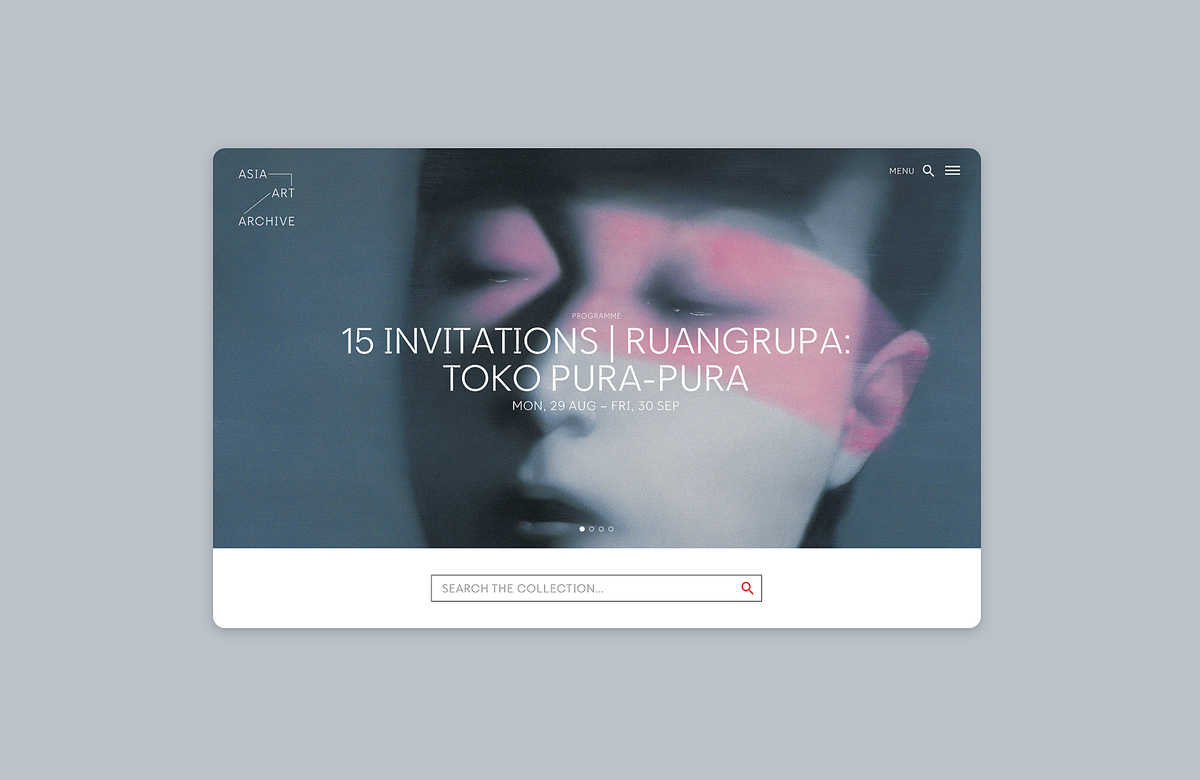Select the Asia Art Archive logo

[265, 196]
